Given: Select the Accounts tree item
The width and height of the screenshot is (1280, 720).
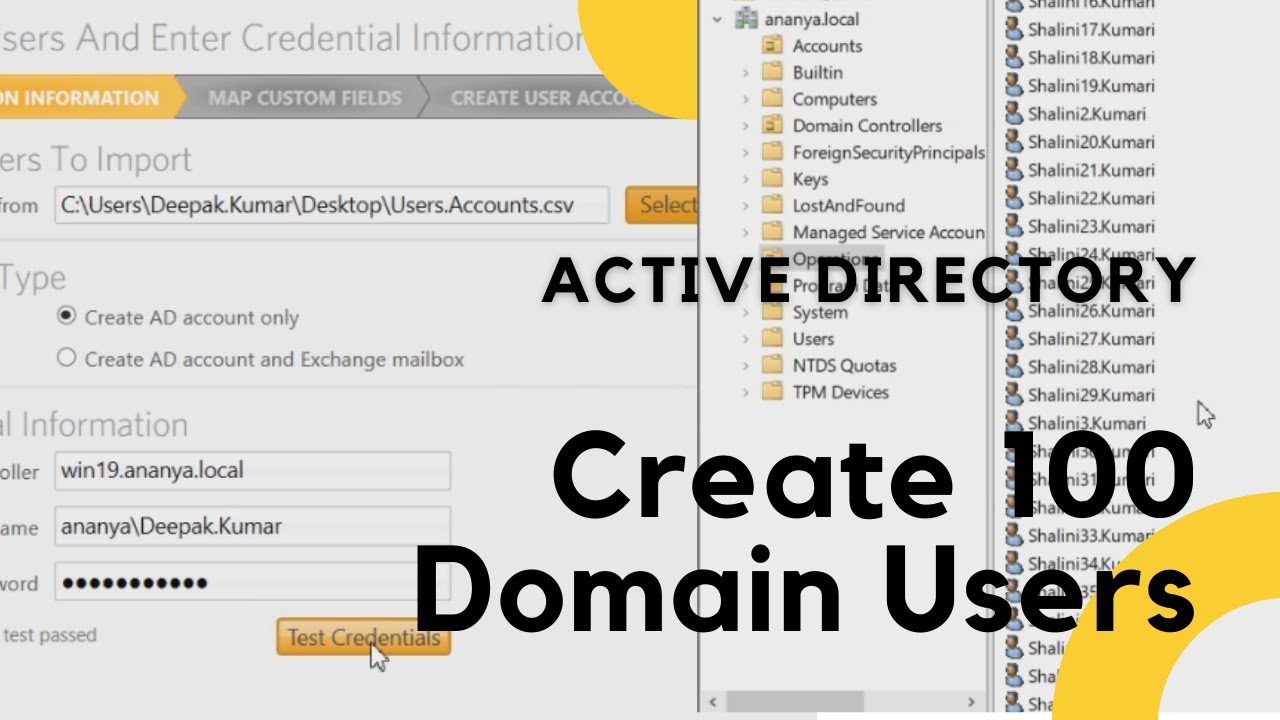Looking at the screenshot, I should tap(827, 46).
